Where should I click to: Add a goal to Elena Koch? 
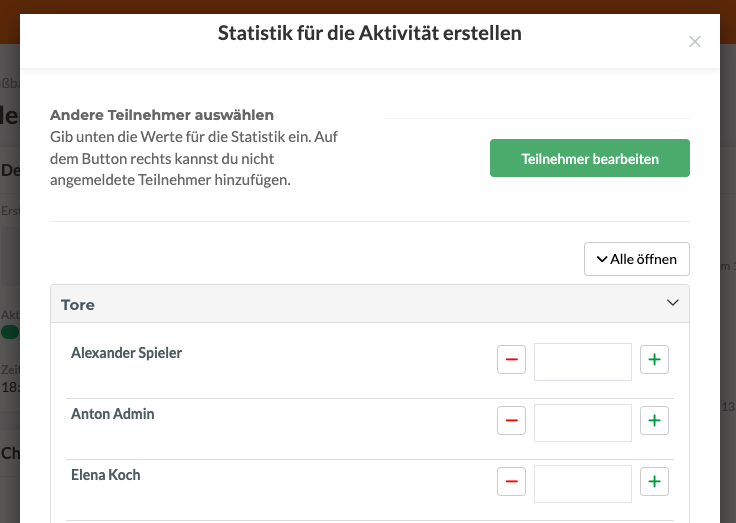point(654,483)
